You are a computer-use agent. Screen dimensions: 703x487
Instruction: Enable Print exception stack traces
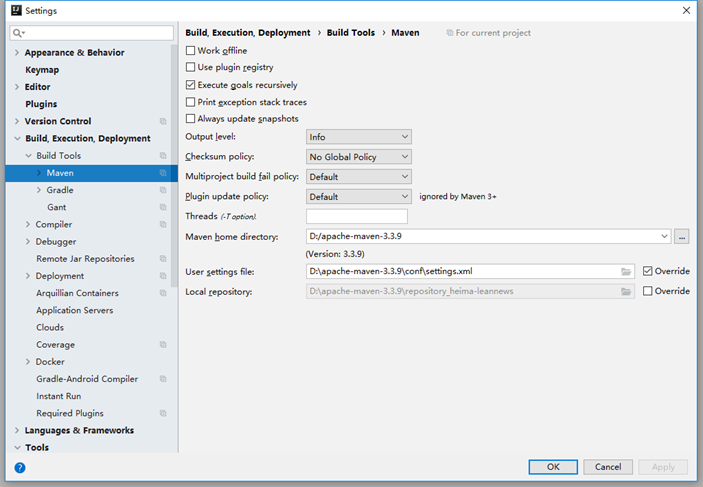(191, 102)
